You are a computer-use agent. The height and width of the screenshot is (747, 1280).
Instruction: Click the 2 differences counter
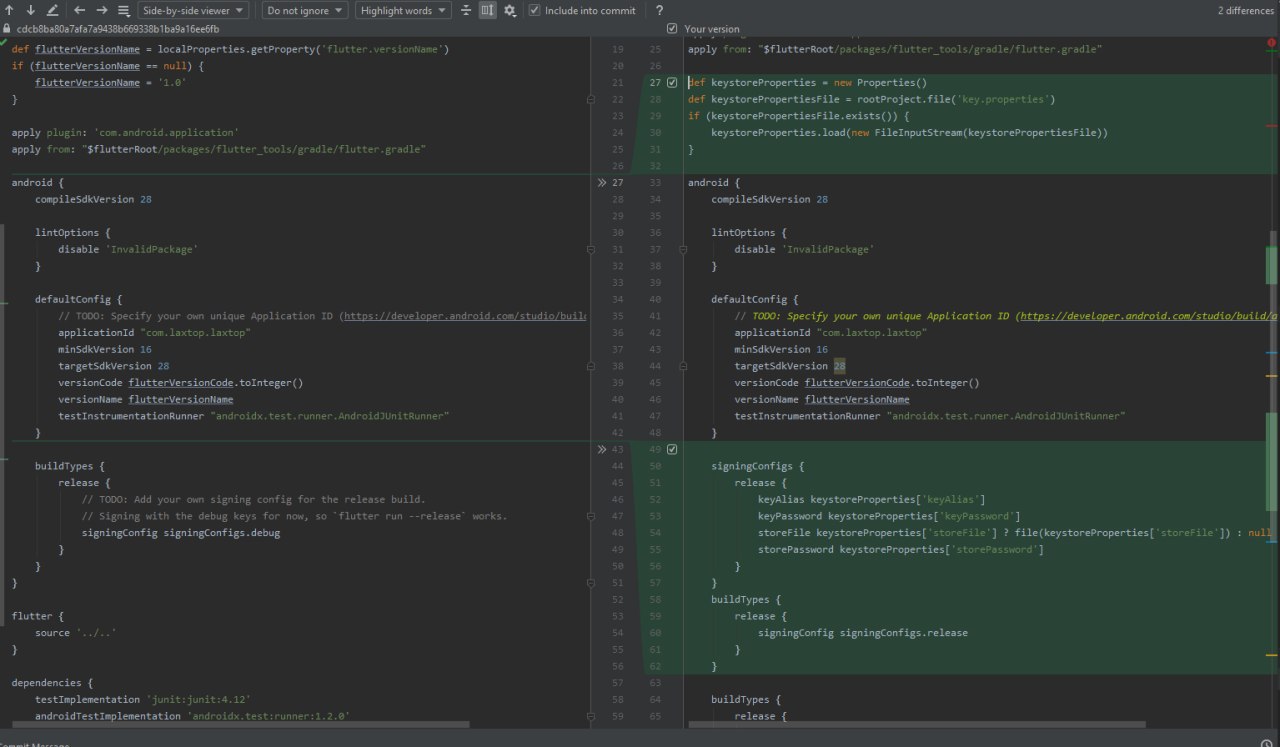(x=1245, y=10)
